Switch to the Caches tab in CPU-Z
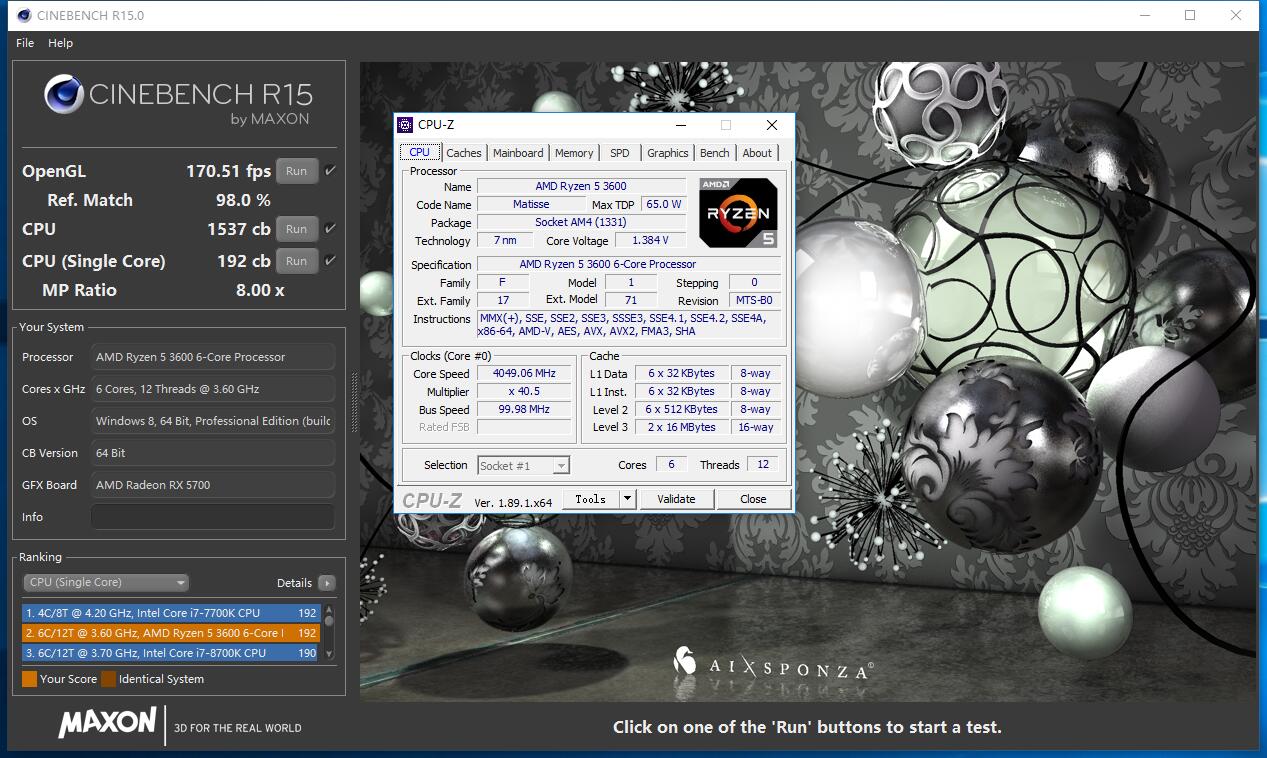 tap(464, 153)
